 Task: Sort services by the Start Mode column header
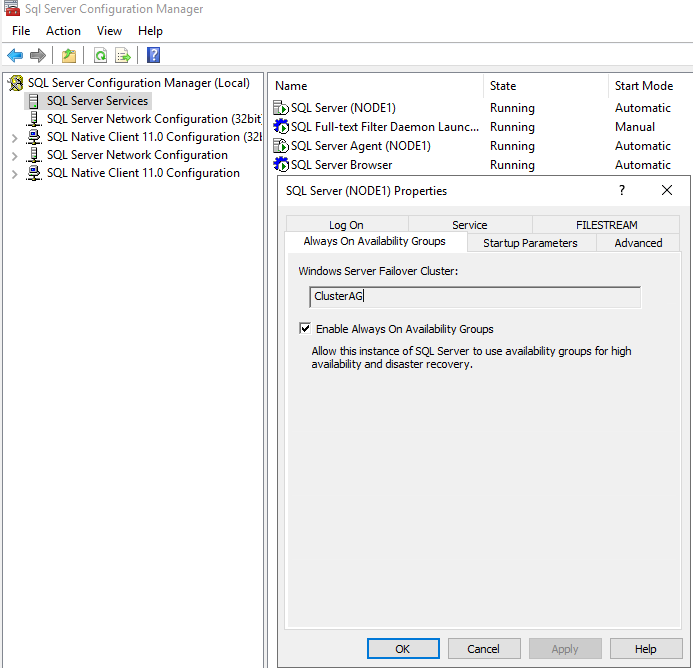pyautogui.click(x=651, y=86)
